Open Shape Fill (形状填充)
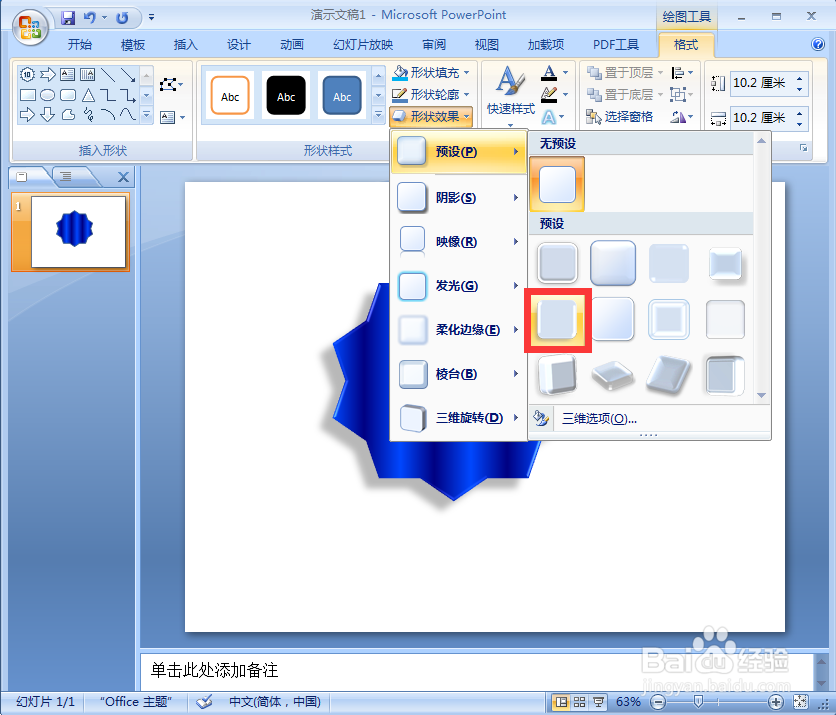 point(431,72)
